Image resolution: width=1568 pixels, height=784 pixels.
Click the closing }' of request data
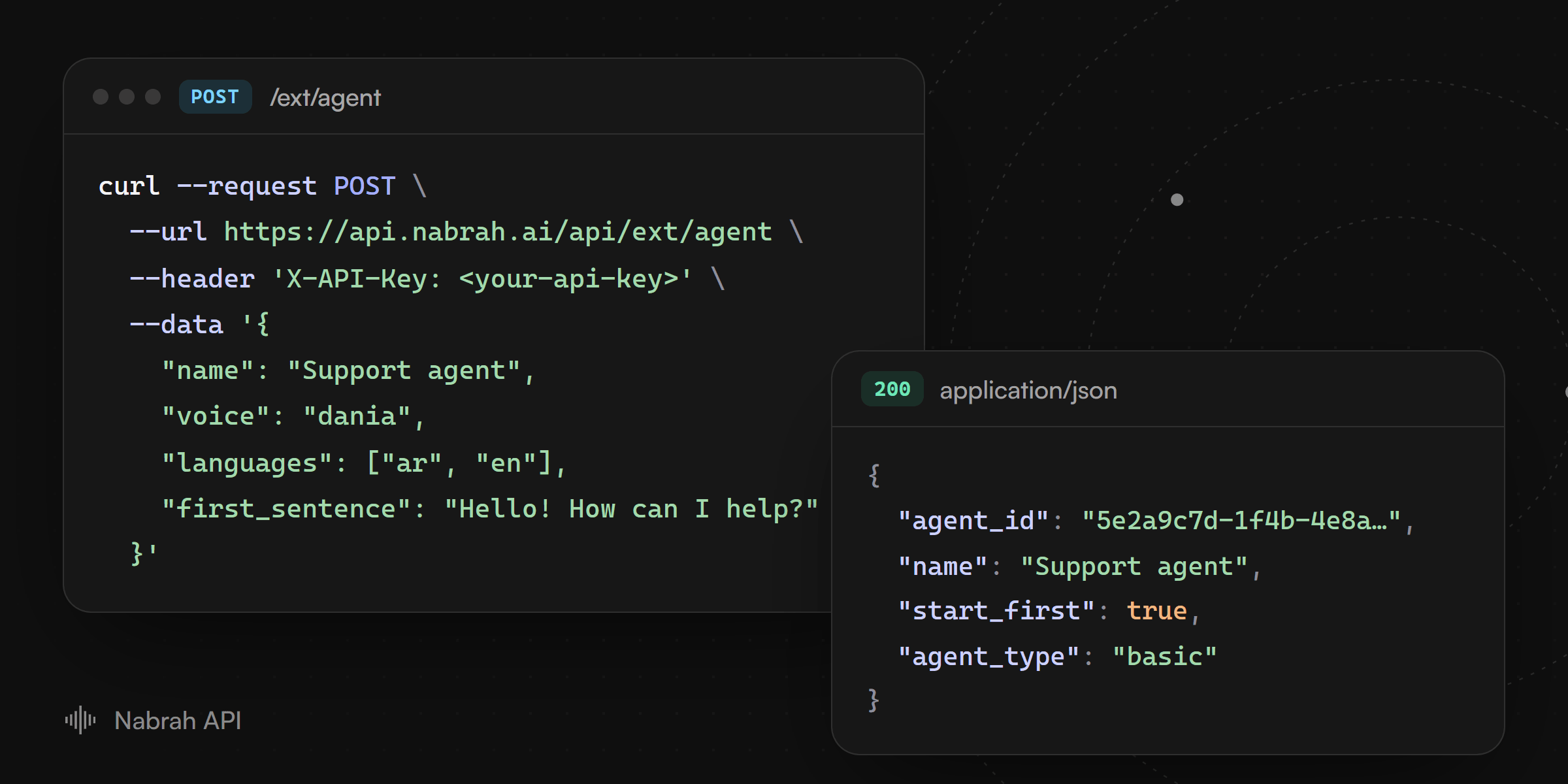coord(144,554)
